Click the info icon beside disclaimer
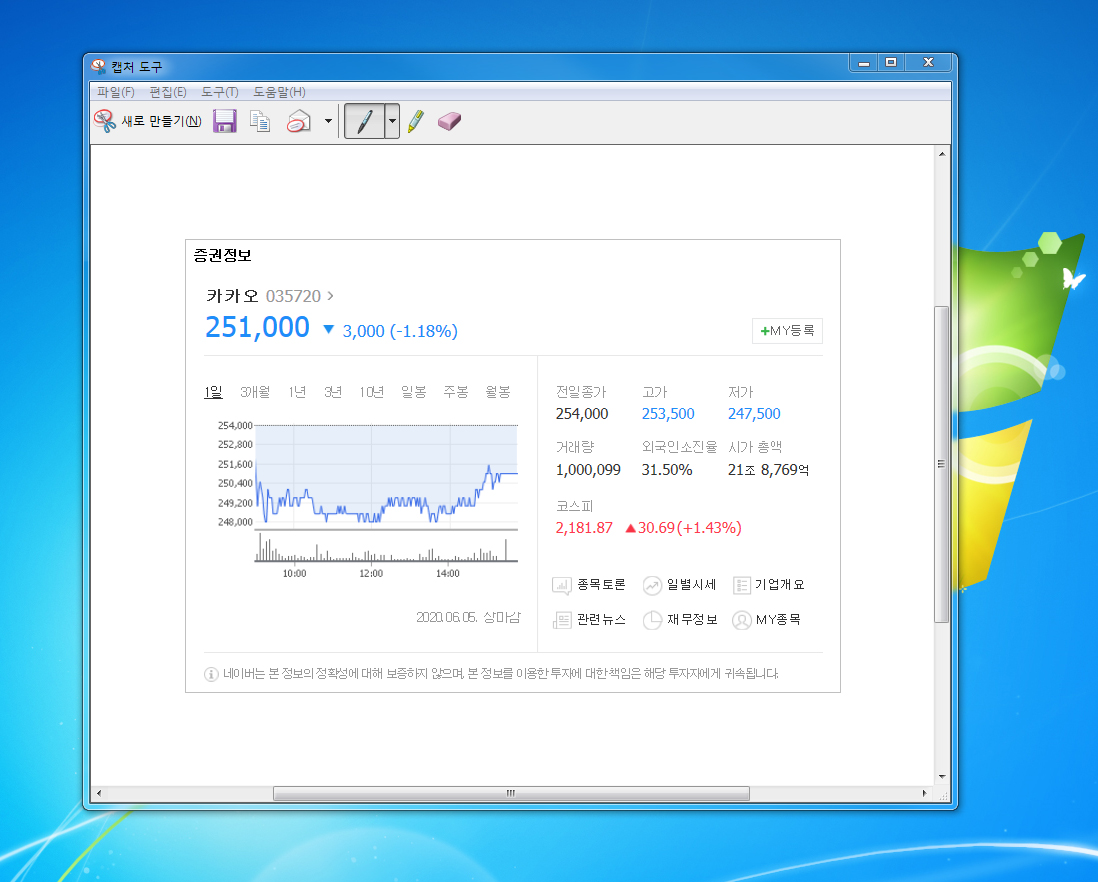This screenshot has width=1098, height=882. click(x=211, y=674)
